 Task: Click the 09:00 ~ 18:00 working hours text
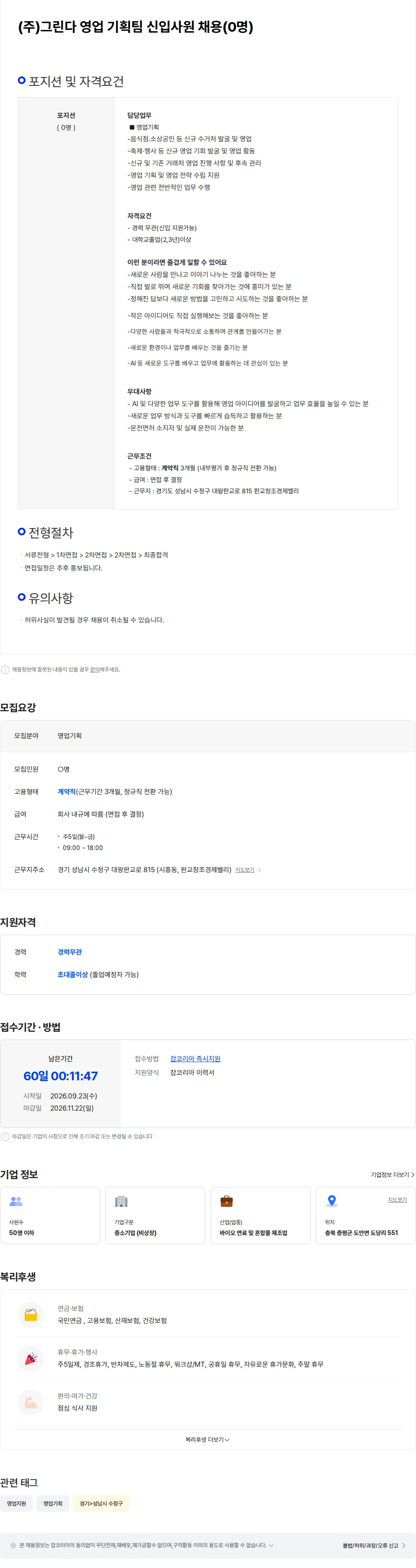point(83,848)
